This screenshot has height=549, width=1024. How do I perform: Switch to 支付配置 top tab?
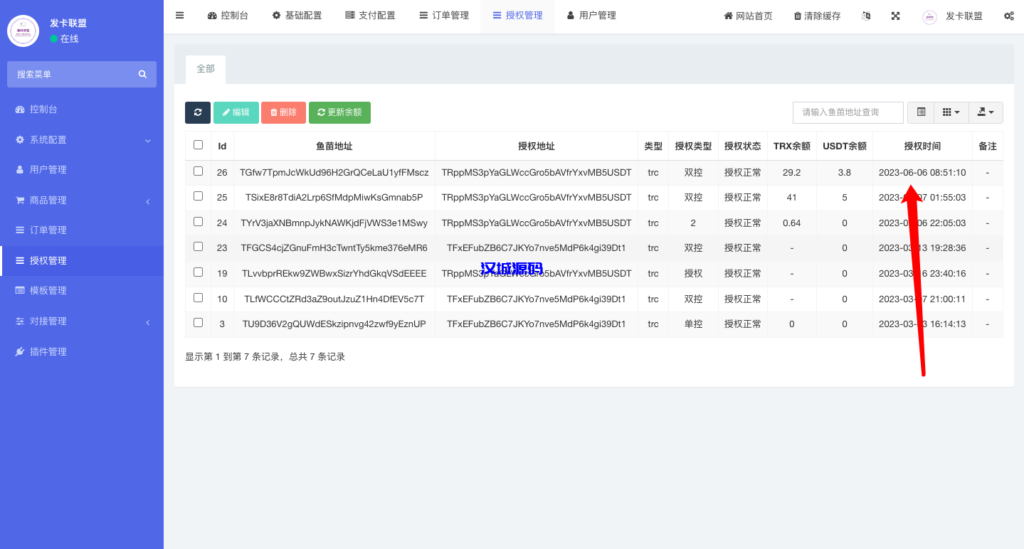pos(370,16)
